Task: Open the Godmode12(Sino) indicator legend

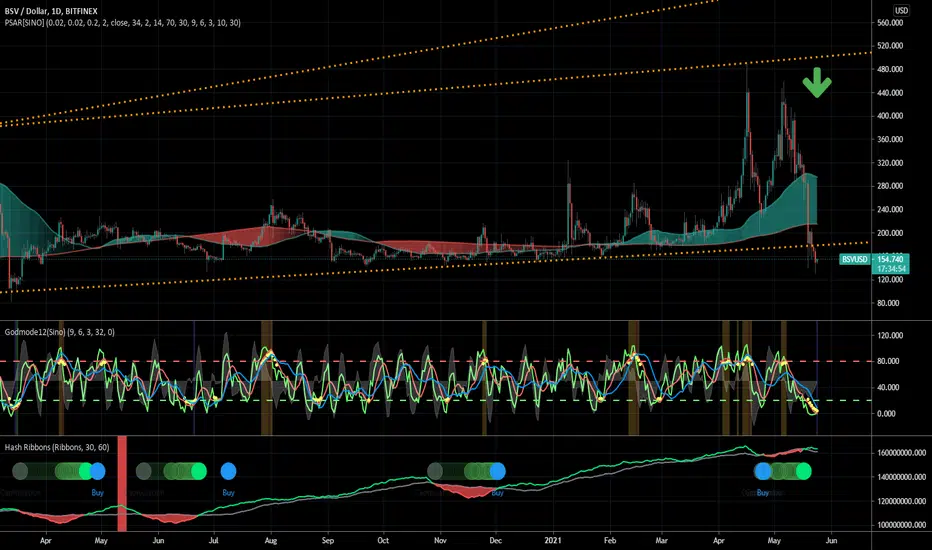Action: 59,332
